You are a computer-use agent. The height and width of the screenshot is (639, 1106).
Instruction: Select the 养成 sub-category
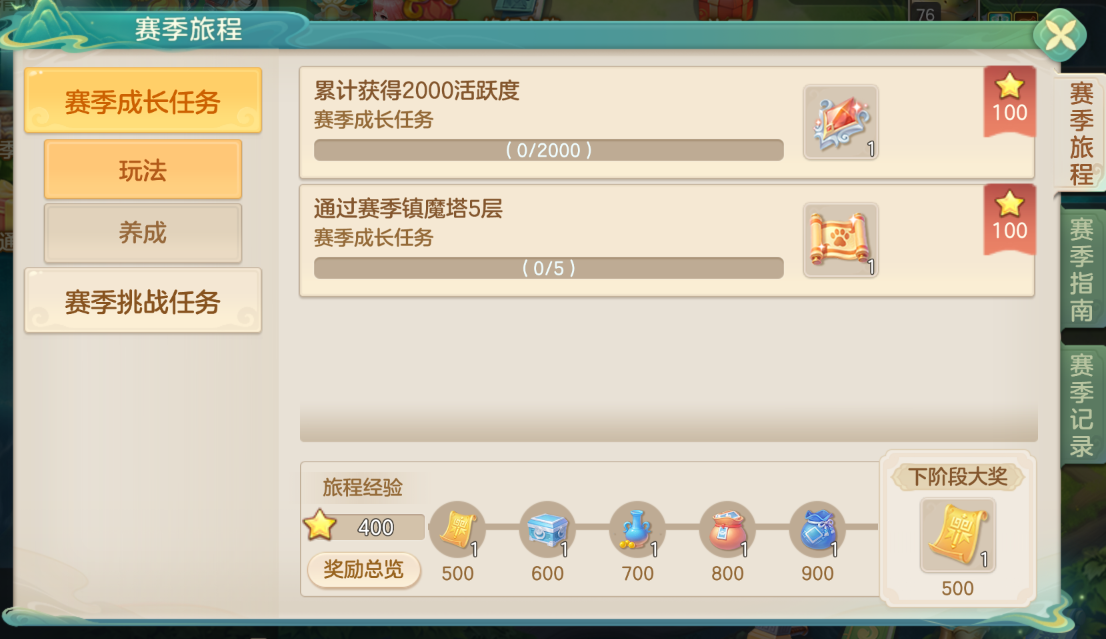[143, 233]
